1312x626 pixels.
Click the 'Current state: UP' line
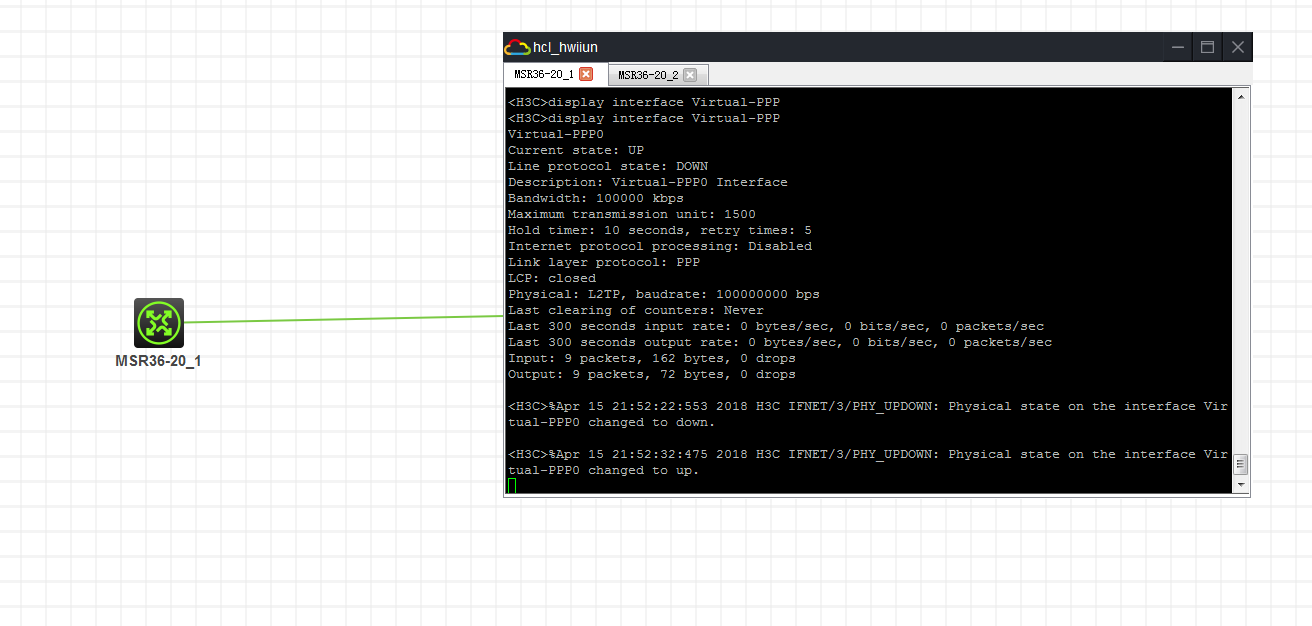tap(576, 150)
